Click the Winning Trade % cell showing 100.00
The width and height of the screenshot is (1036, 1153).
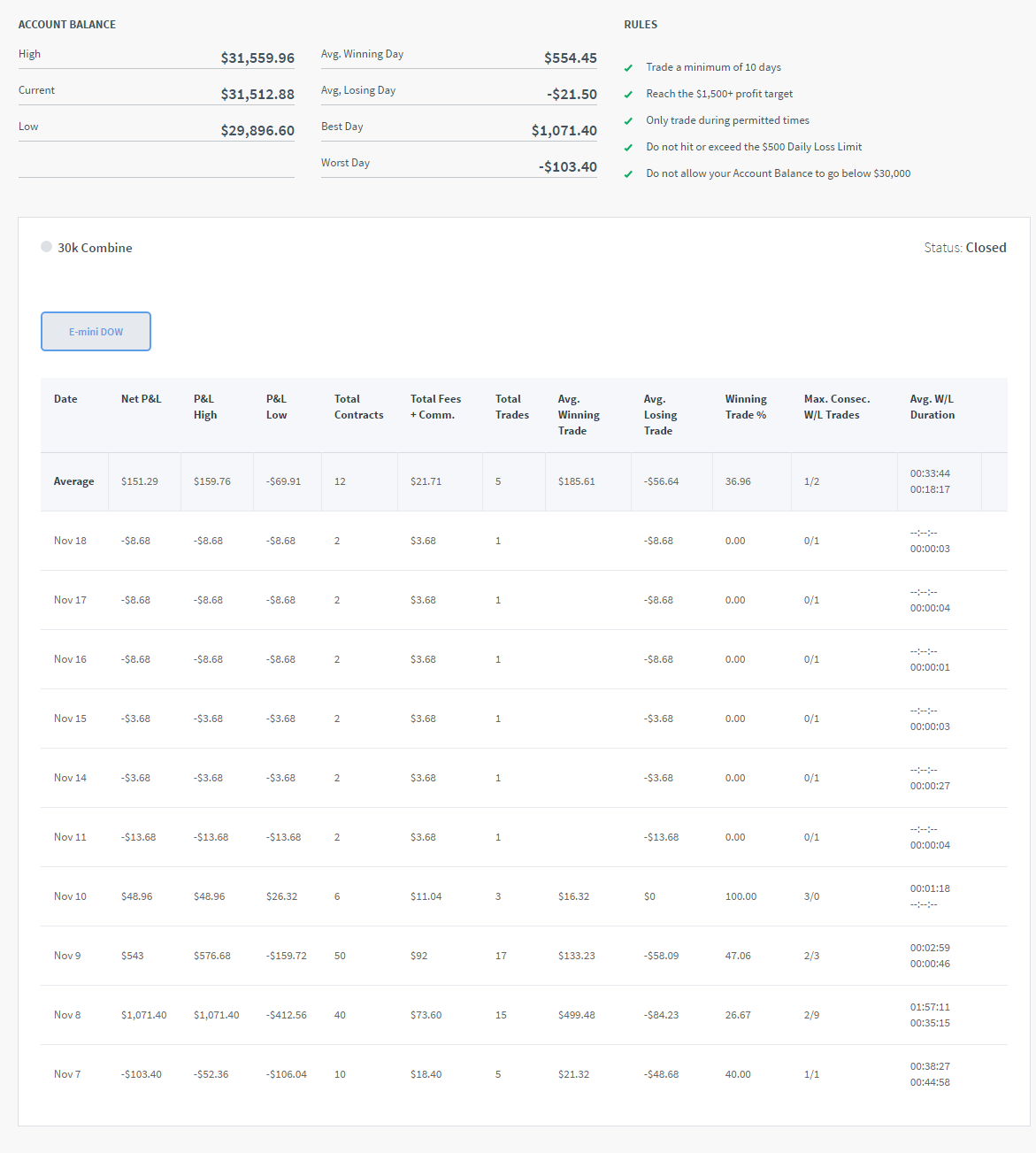click(741, 895)
